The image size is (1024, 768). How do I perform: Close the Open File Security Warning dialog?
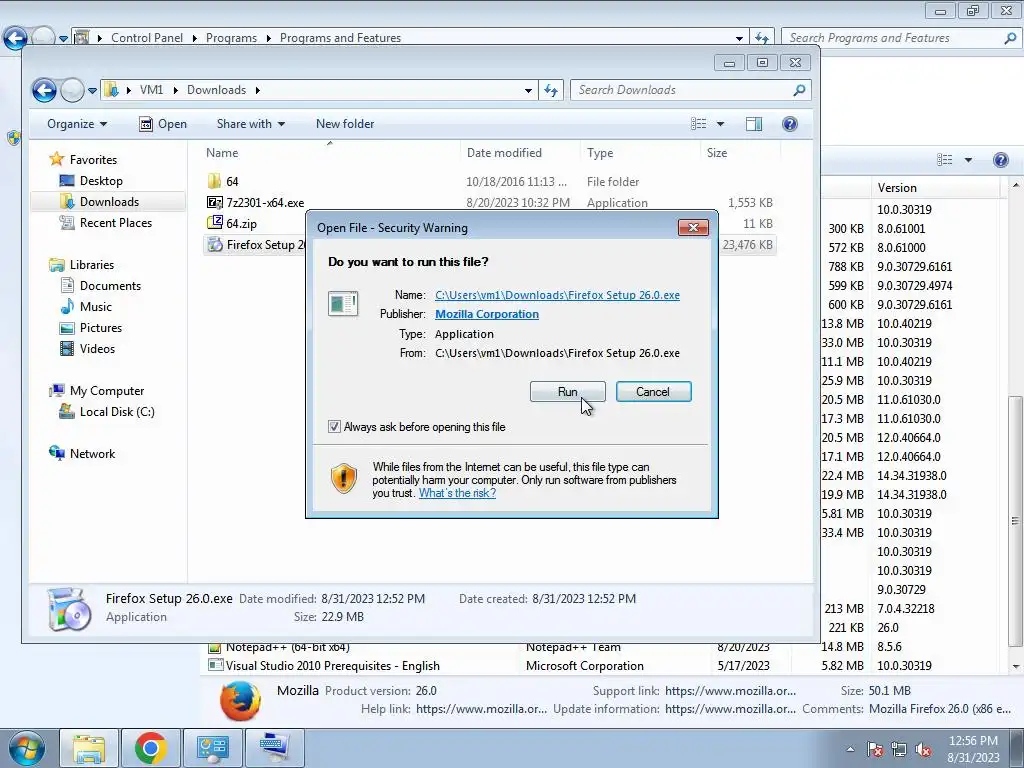point(693,227)
